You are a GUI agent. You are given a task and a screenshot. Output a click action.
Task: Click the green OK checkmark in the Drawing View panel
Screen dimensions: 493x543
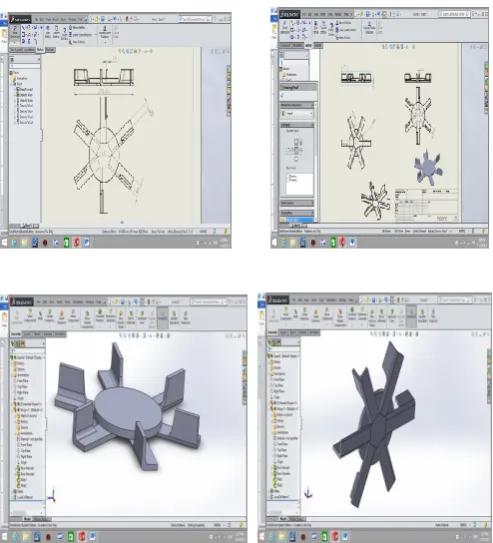tap(283, 95)
